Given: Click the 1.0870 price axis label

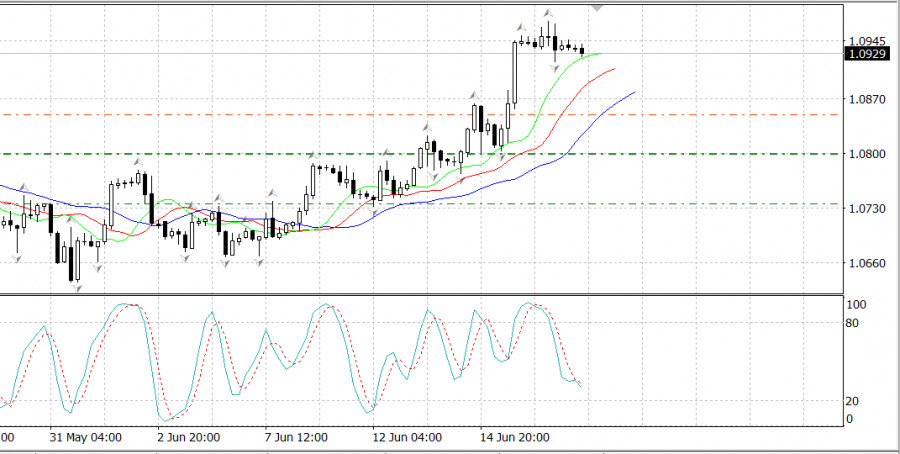Looking at the screenshot, I should [x=864, y=100].
